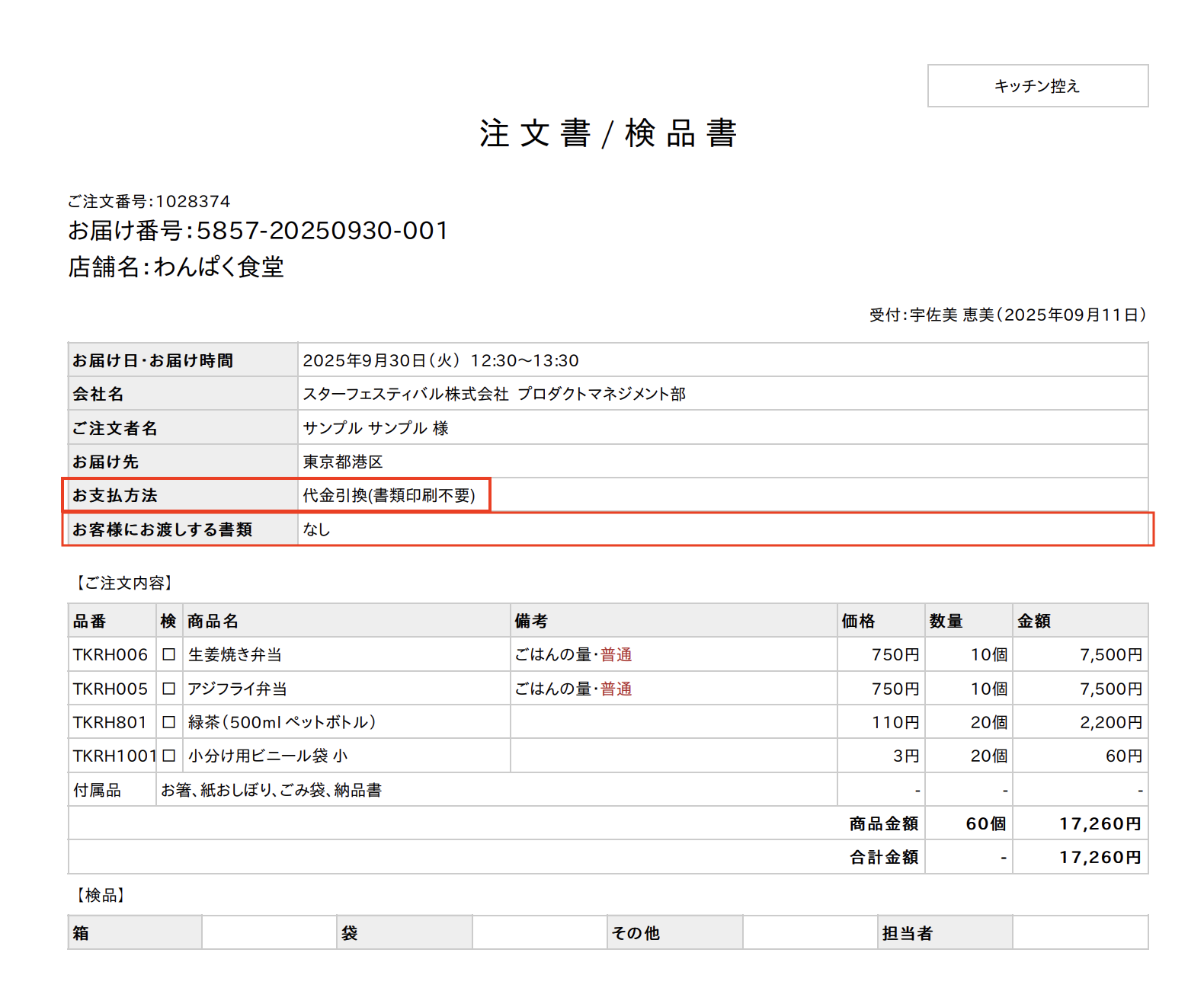Click the 2,200円 amount cell
The width and height of the screenshot is (1204, 1007).
pos(1081,722)
